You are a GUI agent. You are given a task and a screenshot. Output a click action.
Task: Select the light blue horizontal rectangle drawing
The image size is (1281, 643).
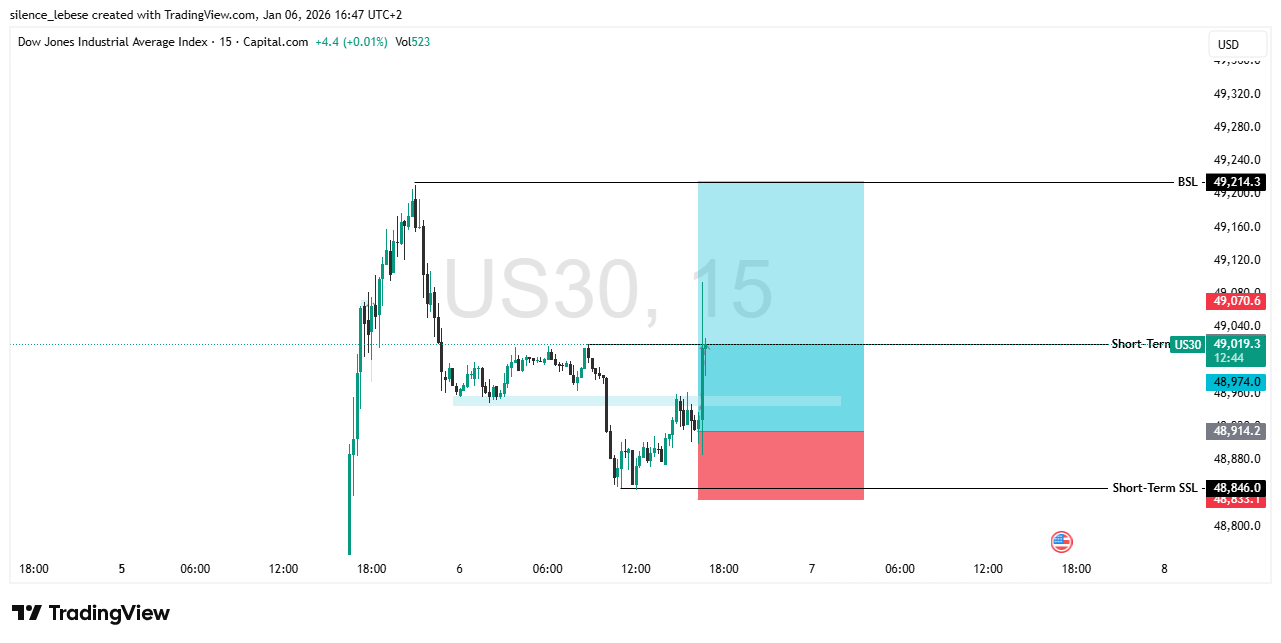pyautogui.click(x=560, y=401)
